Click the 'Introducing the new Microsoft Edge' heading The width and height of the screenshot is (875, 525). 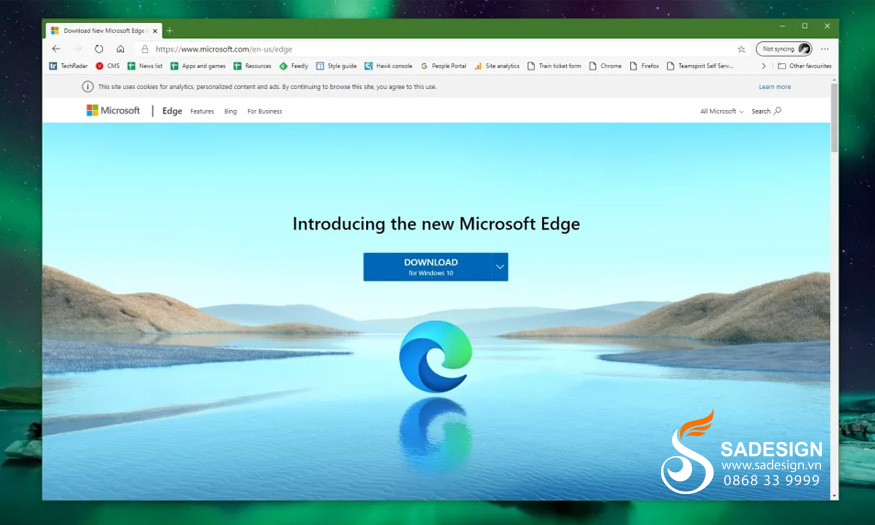pyautogui.click(x=436, y=224)
